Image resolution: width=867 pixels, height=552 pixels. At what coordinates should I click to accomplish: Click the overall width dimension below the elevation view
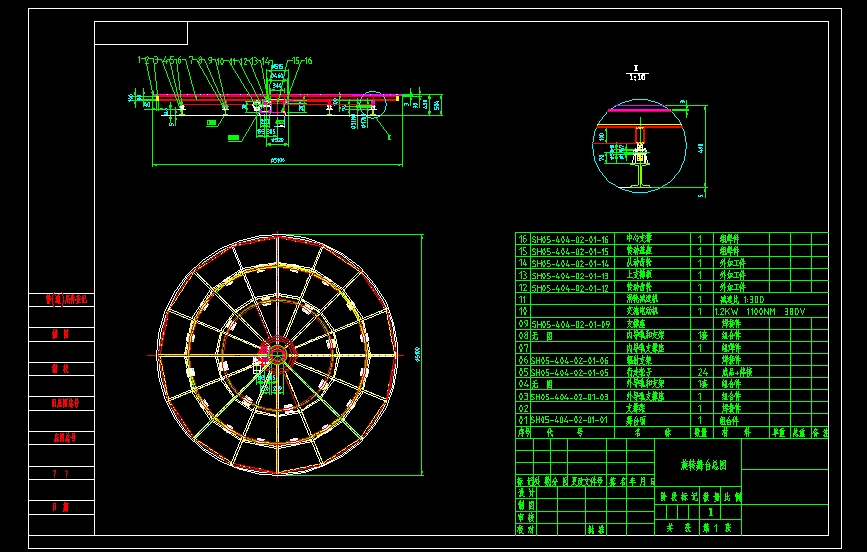[x=278, y=160]
